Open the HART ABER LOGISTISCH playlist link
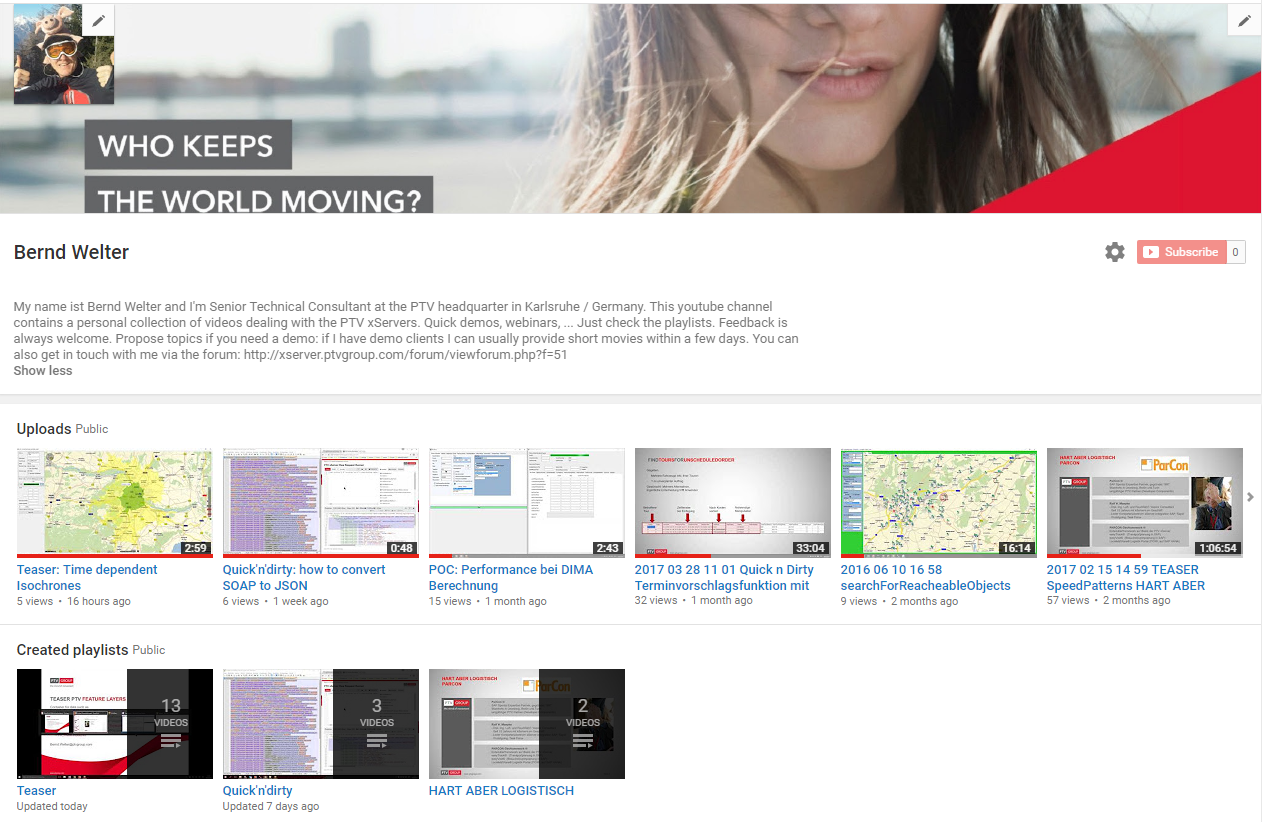The image size is (1262, 822). [501, 790]
